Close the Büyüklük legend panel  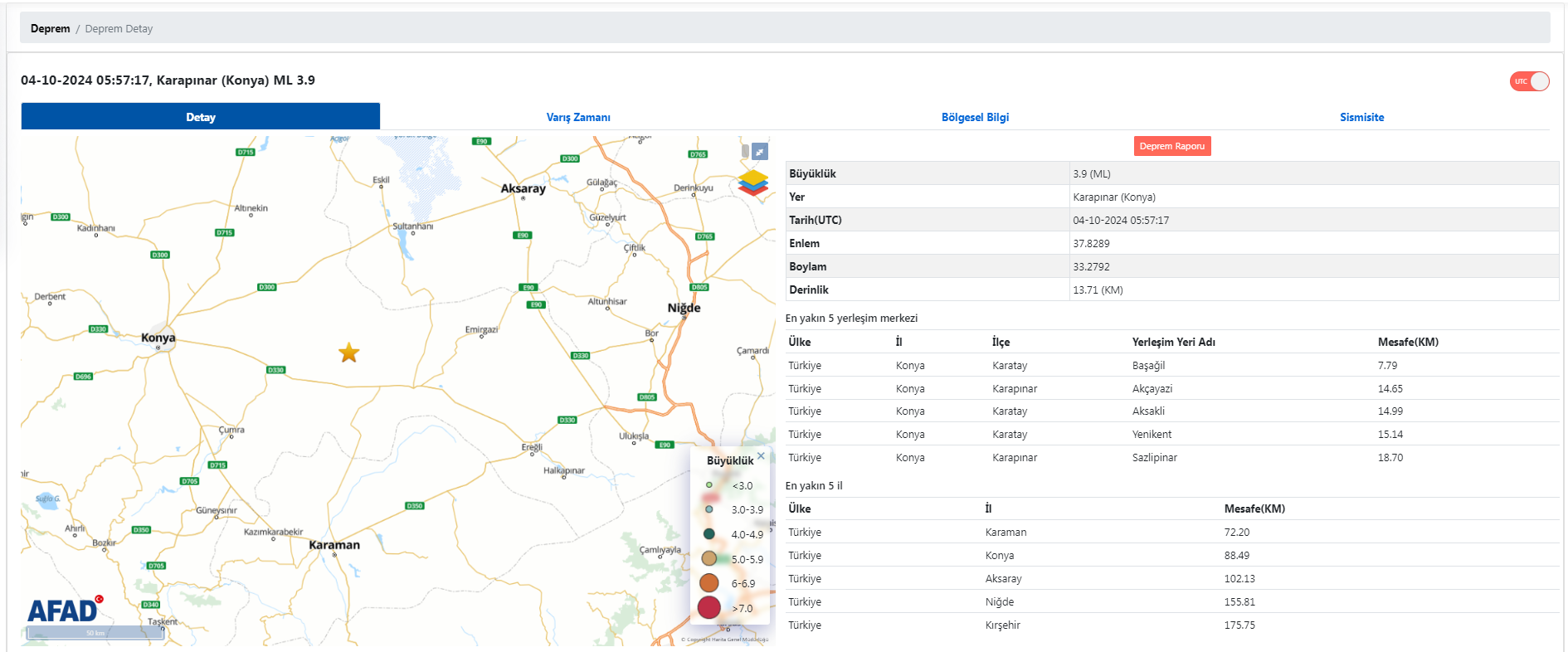pyautogui.click(x=761, y=455)
